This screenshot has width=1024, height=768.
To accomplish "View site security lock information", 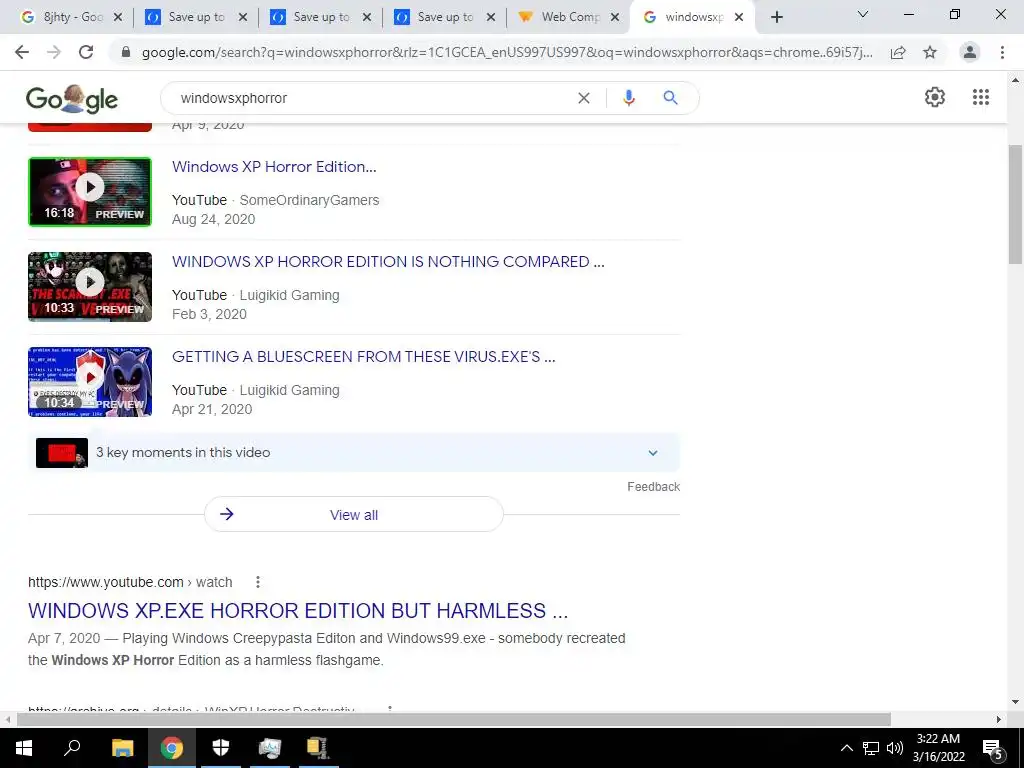I will coord(127,52).
